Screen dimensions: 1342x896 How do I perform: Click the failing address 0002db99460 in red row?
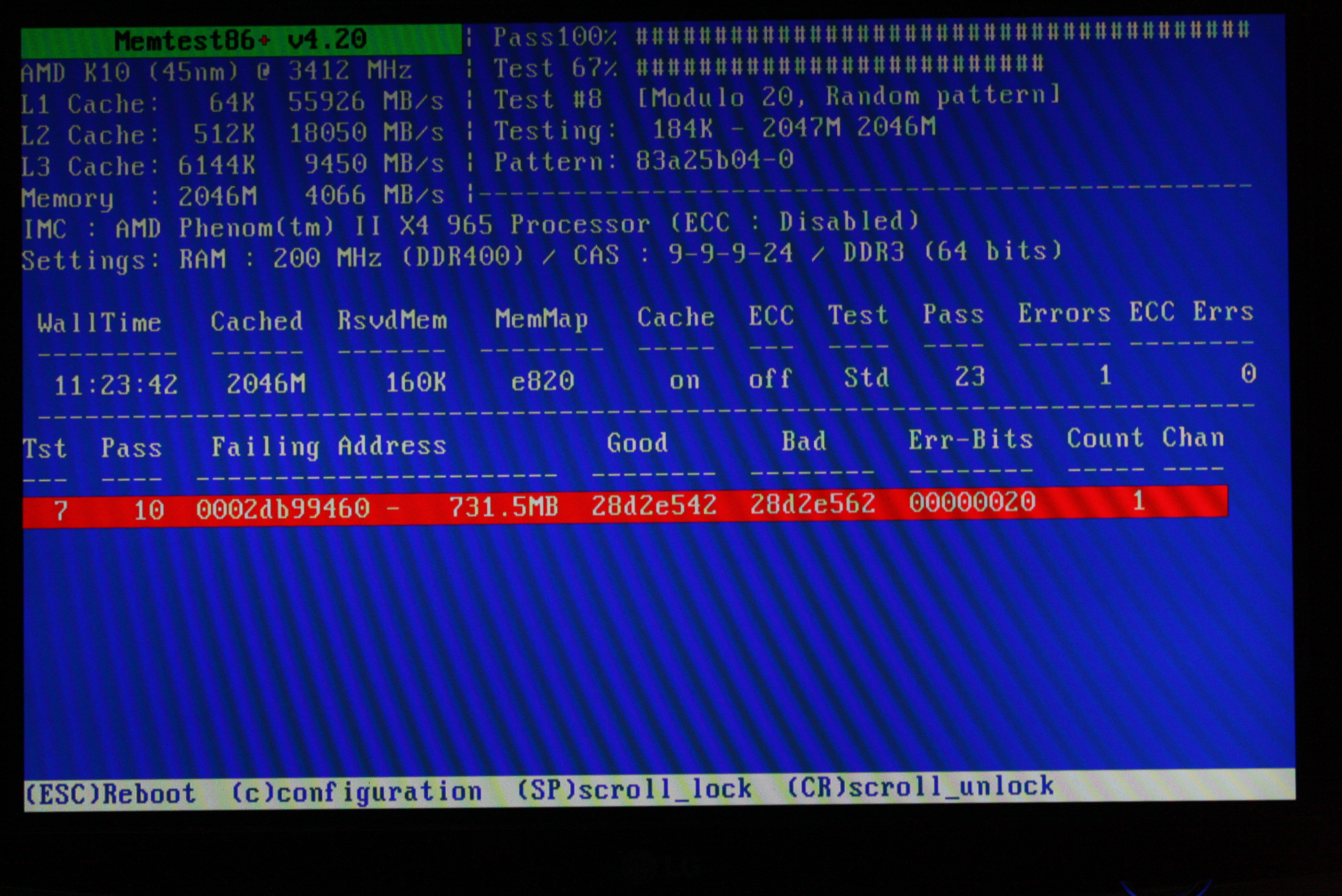coord(283,509)
